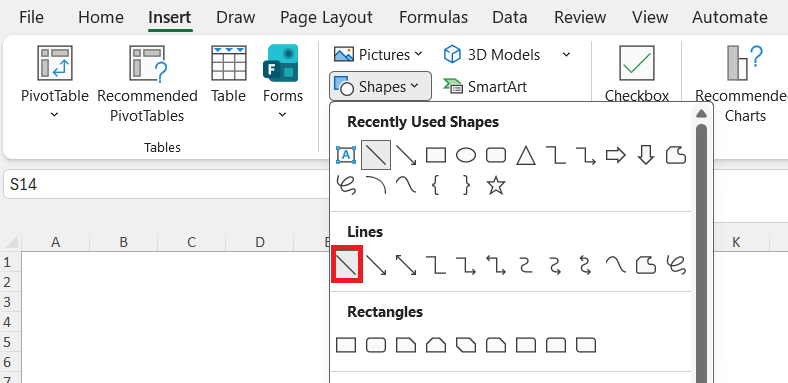
Task: Select Curve shape in the Lines section
Action: coord(616,265)
